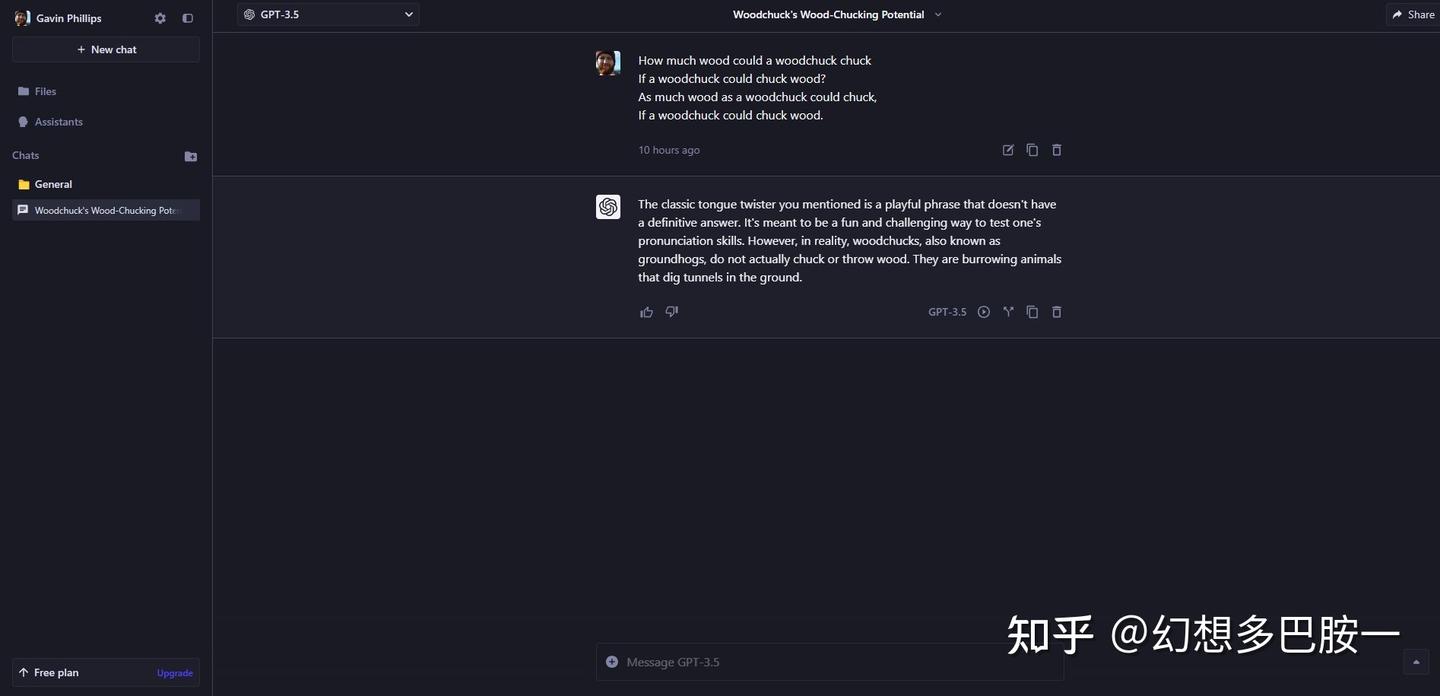
Task: Delete the GPT-3.5 response
Action: pyautogui.click(x=1056, y=311)
